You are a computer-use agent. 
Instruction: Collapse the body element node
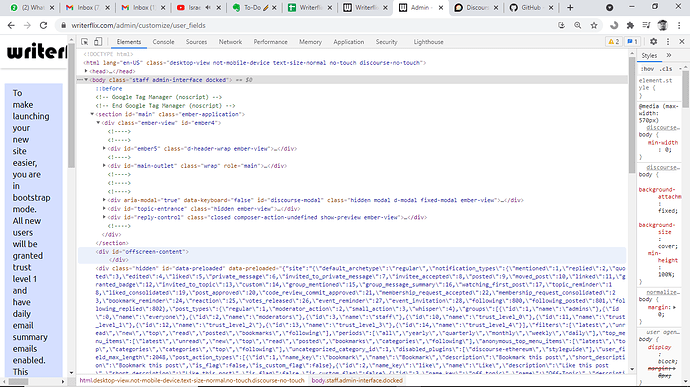tap(86, 80)
